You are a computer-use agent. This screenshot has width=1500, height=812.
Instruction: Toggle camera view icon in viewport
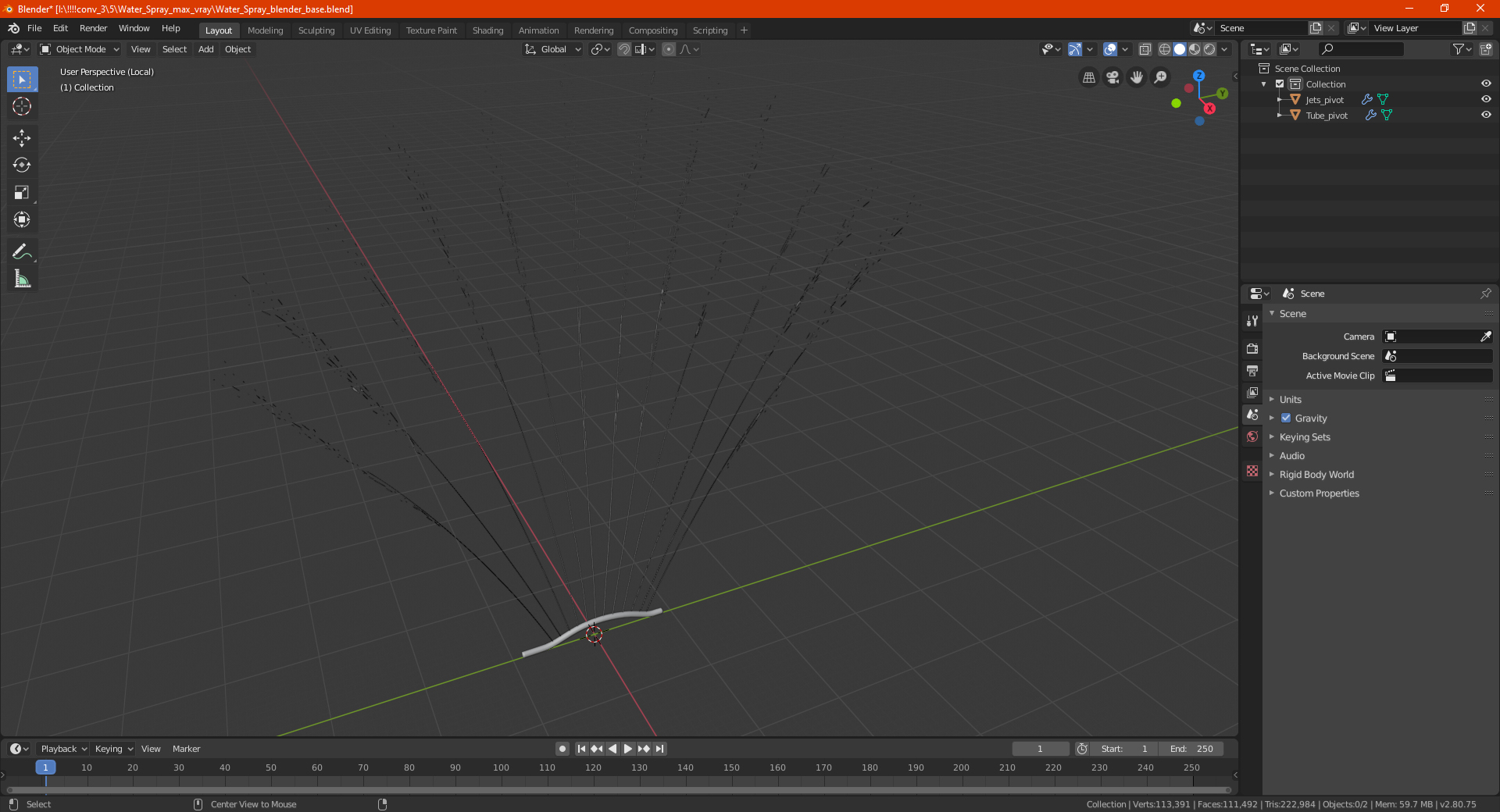click(1112, 77)
